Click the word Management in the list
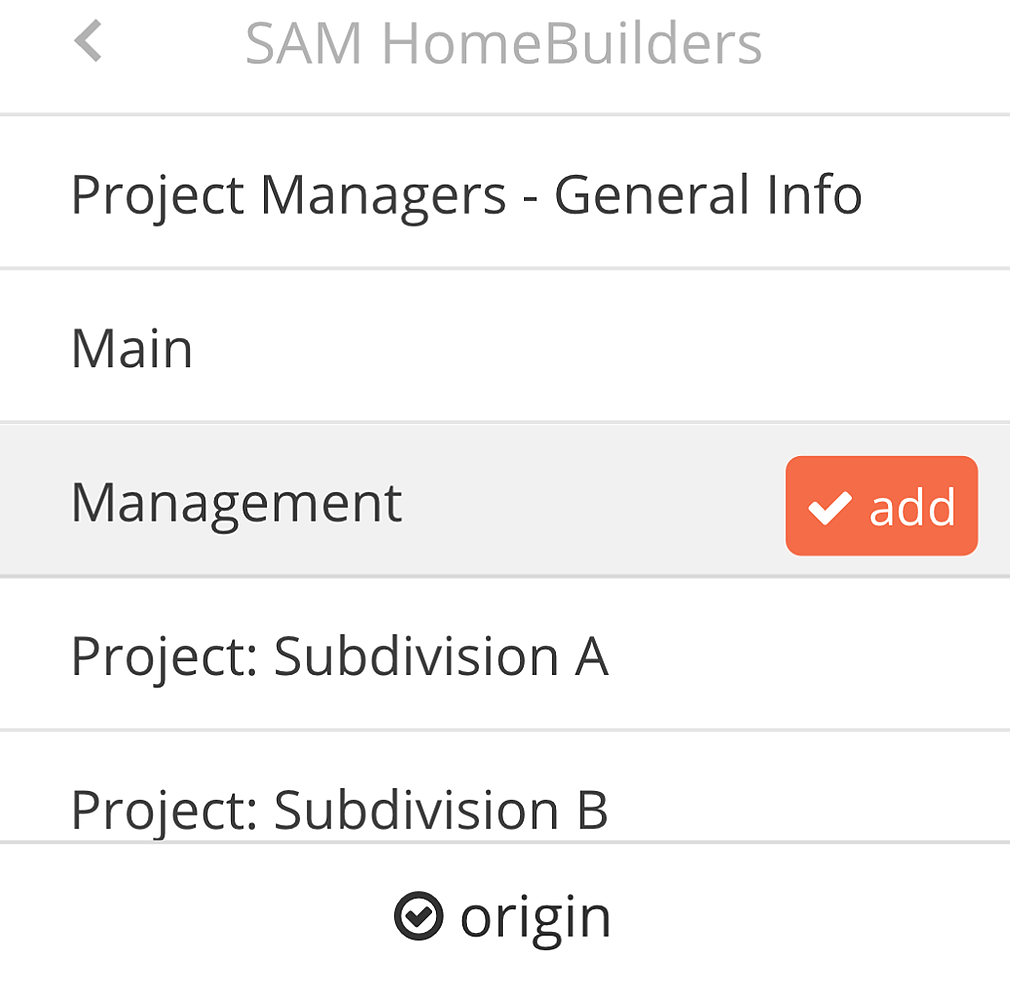 pyautogui.click(x=236, y=506)
